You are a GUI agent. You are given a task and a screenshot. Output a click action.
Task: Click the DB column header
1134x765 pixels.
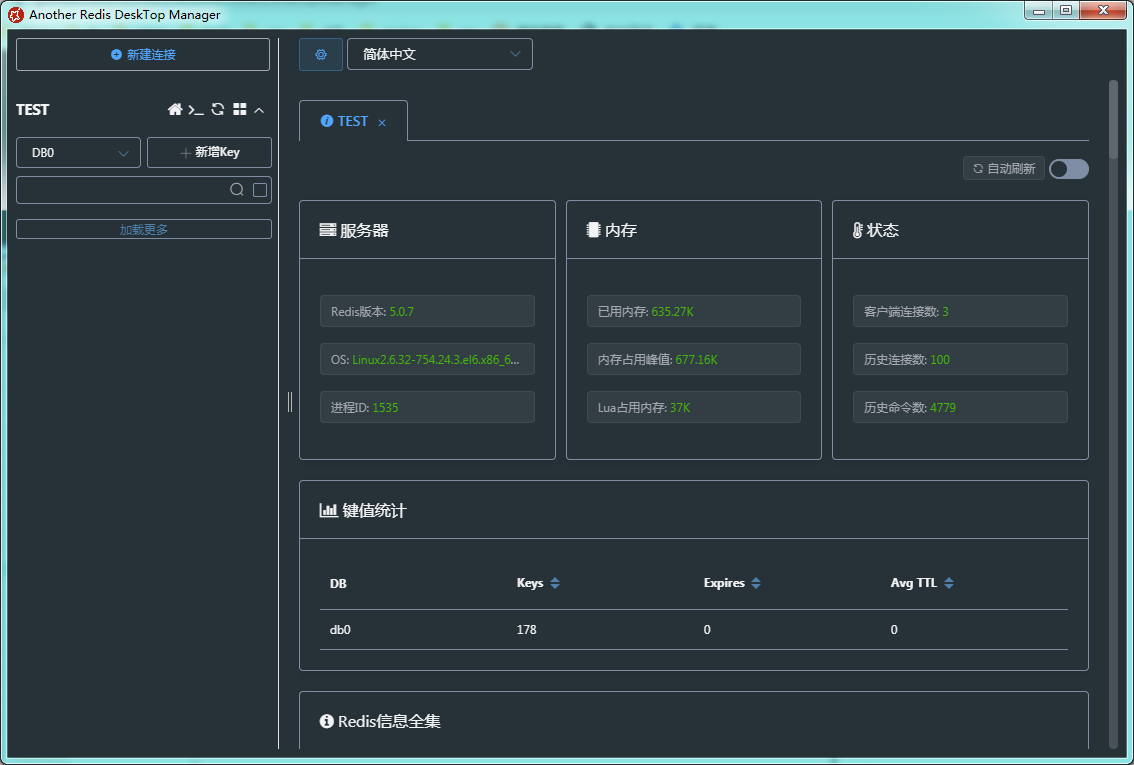pos(338,584)
